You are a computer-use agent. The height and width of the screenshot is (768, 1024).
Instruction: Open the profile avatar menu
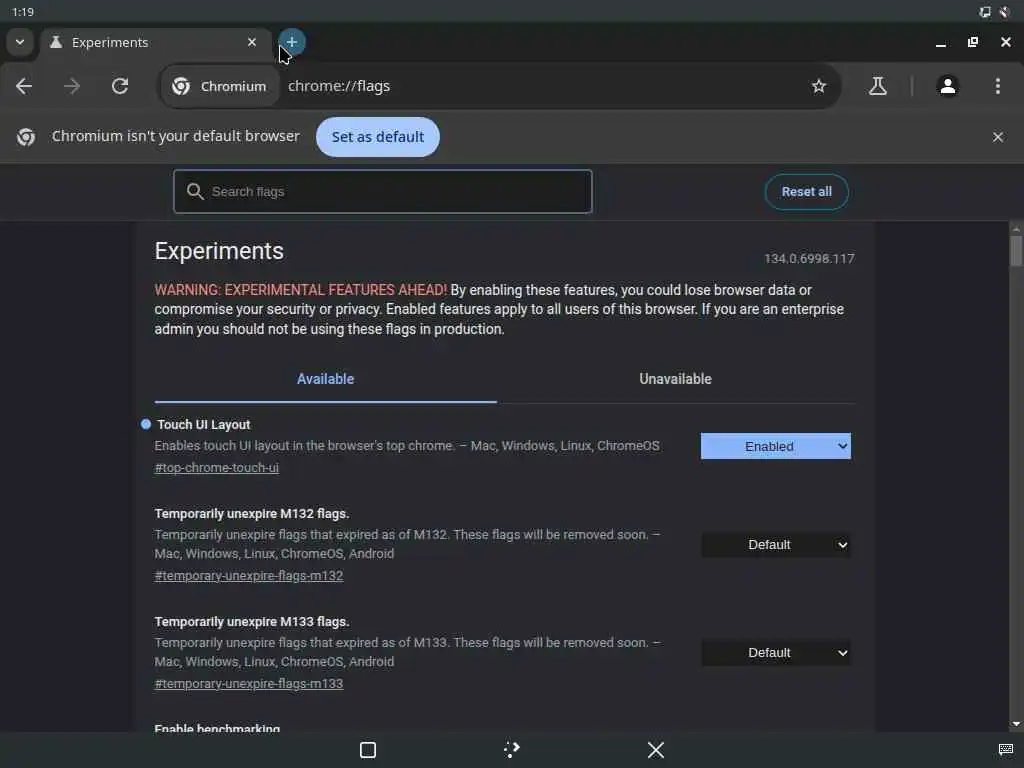[948, 86]
